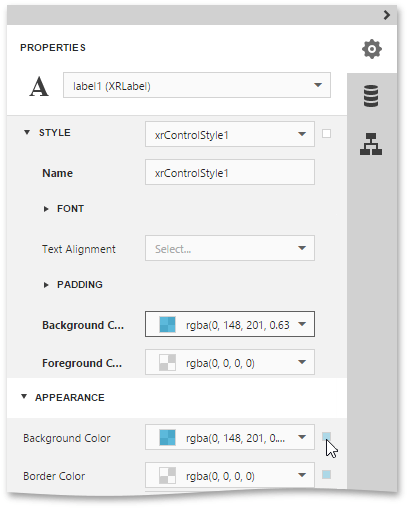Click the Appearance Background Color blue swatch
Viewport: 410px width, 511px height.
[x=167, y=437]
